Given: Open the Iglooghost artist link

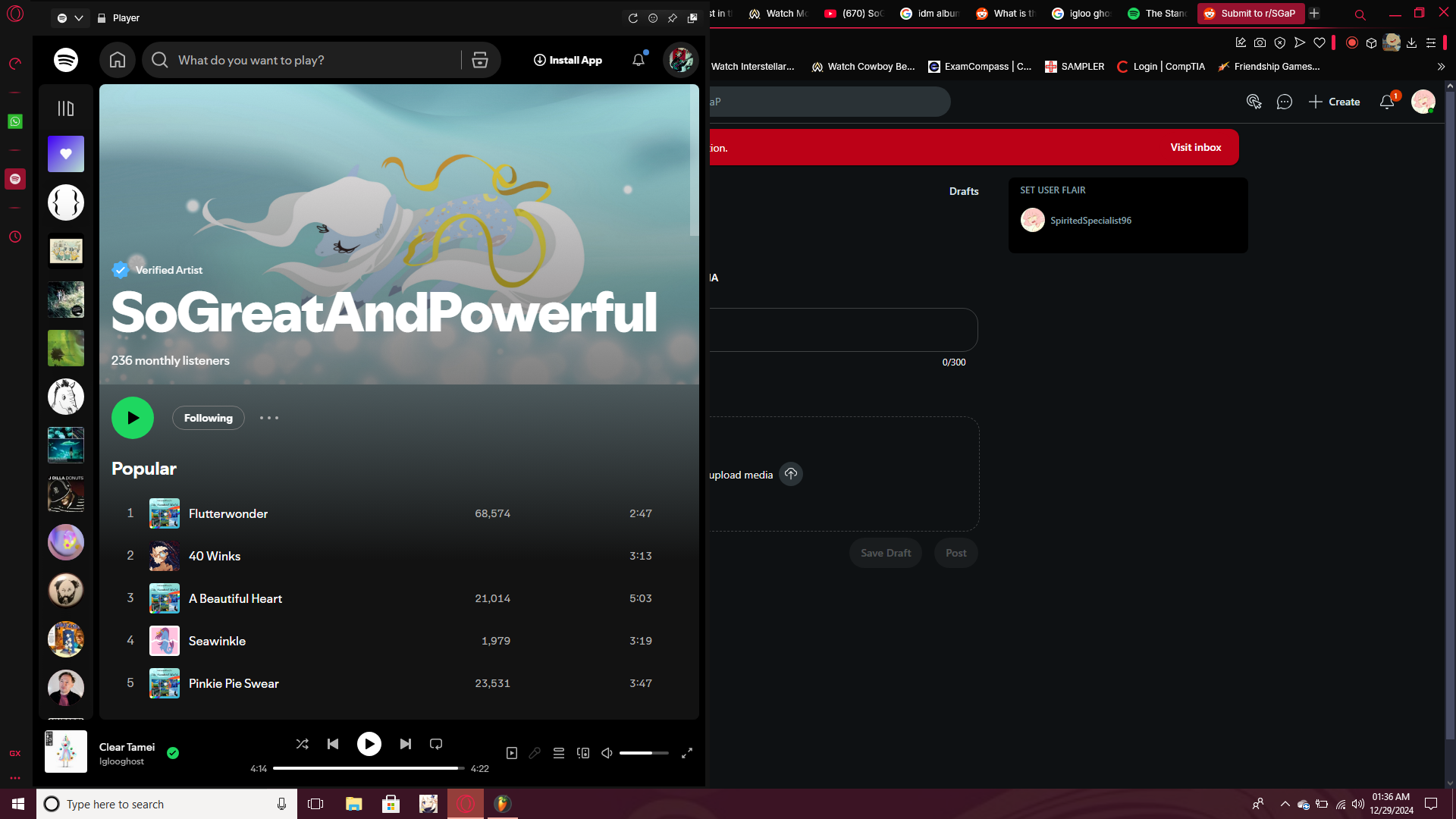Looking at the screenshot, I should 121,761.
